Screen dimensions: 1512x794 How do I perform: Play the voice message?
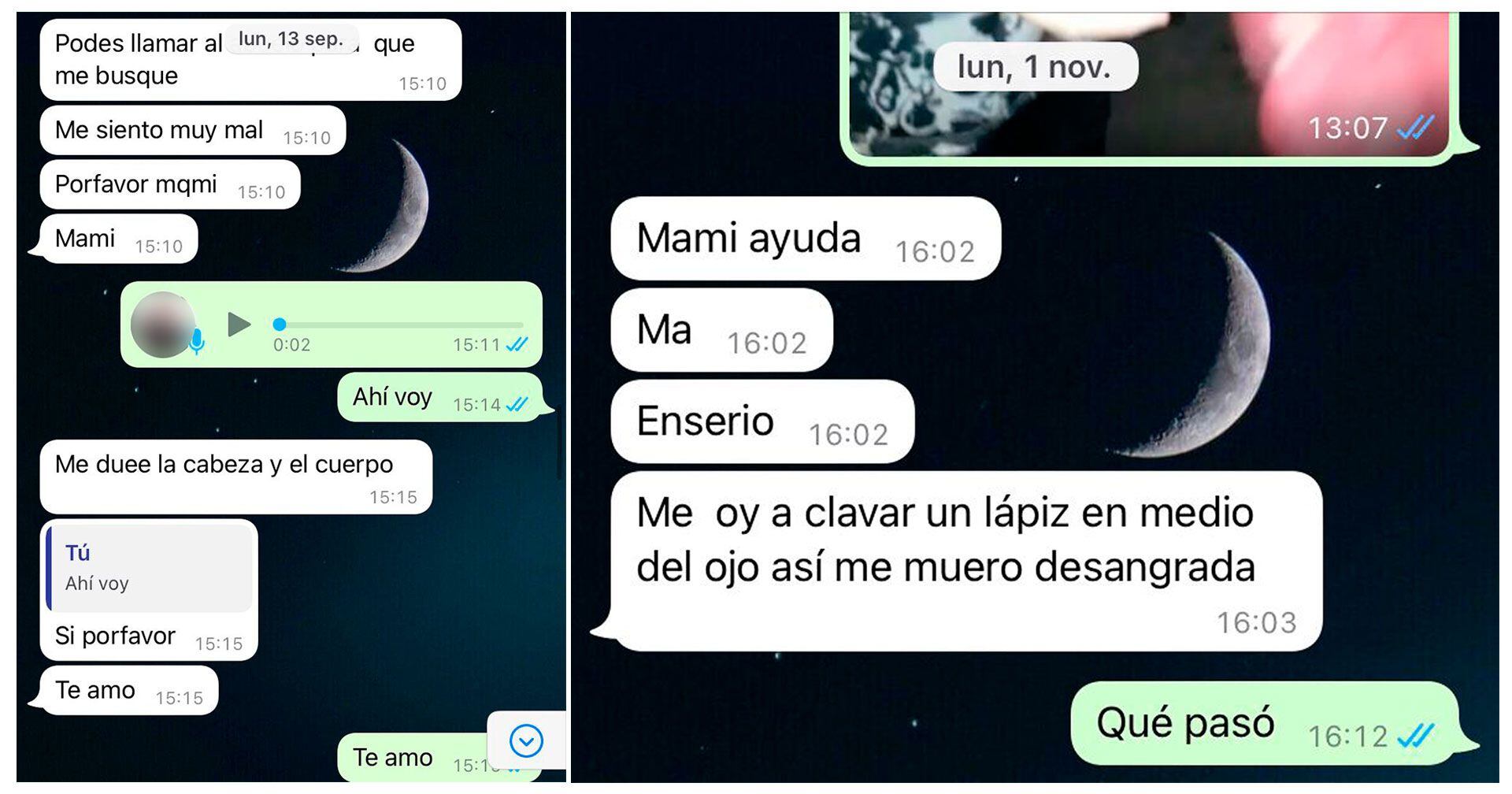click(239, 324)
